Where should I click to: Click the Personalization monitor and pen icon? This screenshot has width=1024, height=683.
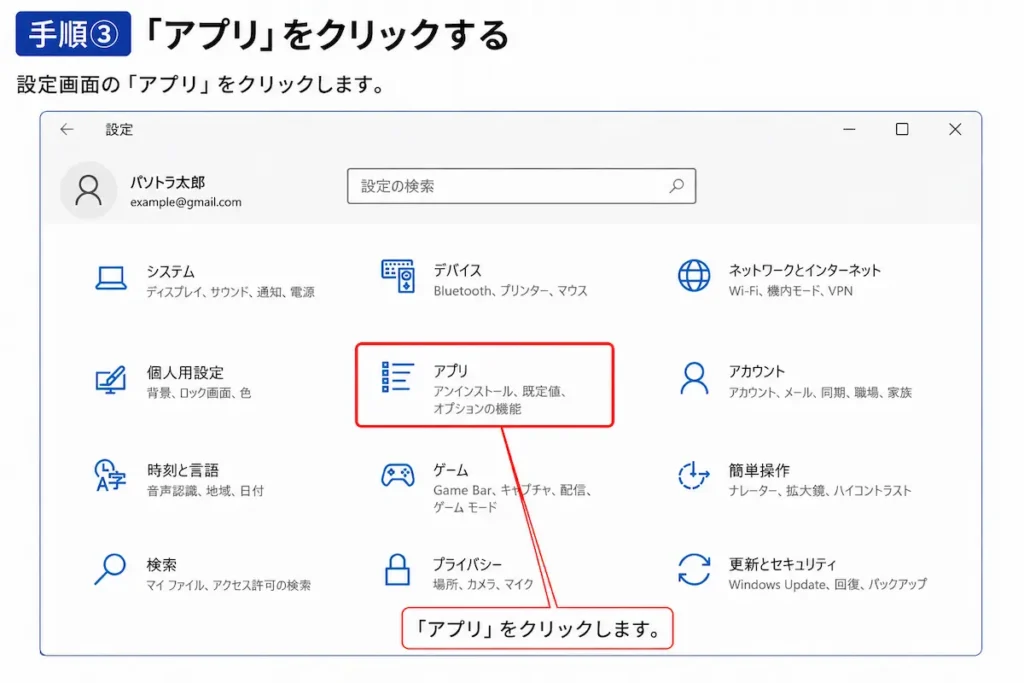[x=110, y=379]
